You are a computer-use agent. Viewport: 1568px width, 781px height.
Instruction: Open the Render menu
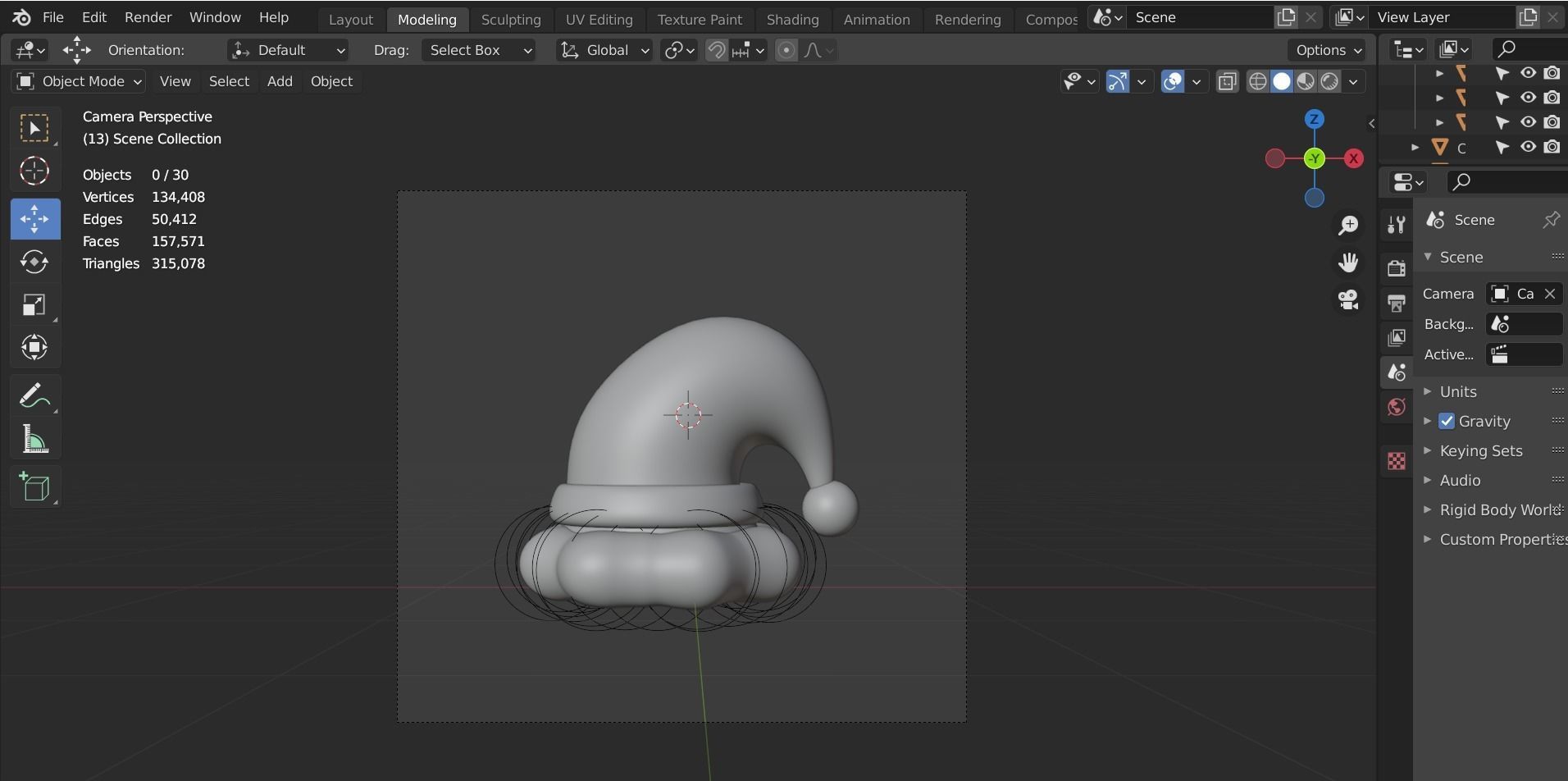(x=148, y=17)
